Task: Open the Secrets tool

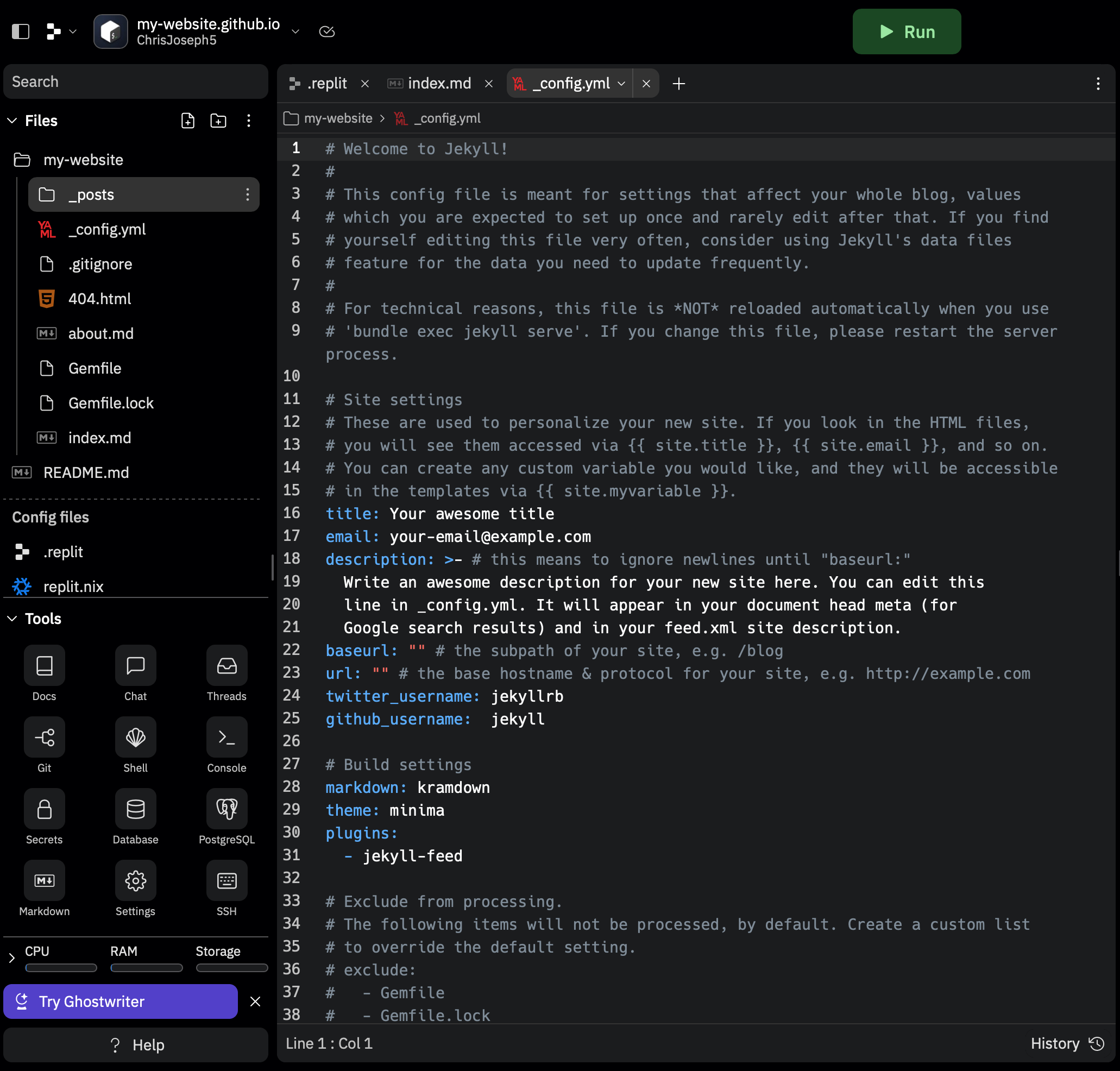Action: tap(44, 809)
